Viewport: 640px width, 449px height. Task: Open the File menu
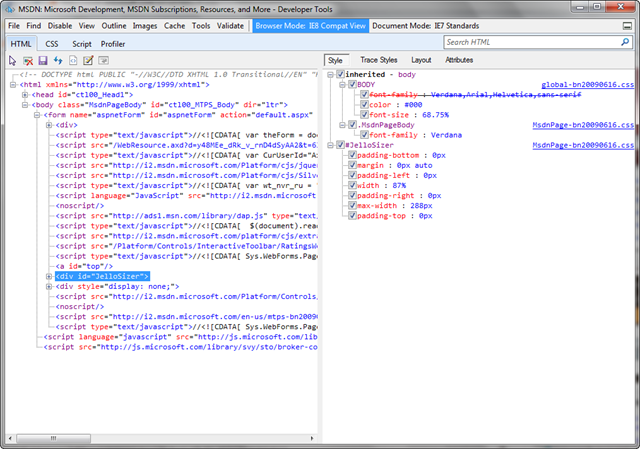tap(14, 26)
